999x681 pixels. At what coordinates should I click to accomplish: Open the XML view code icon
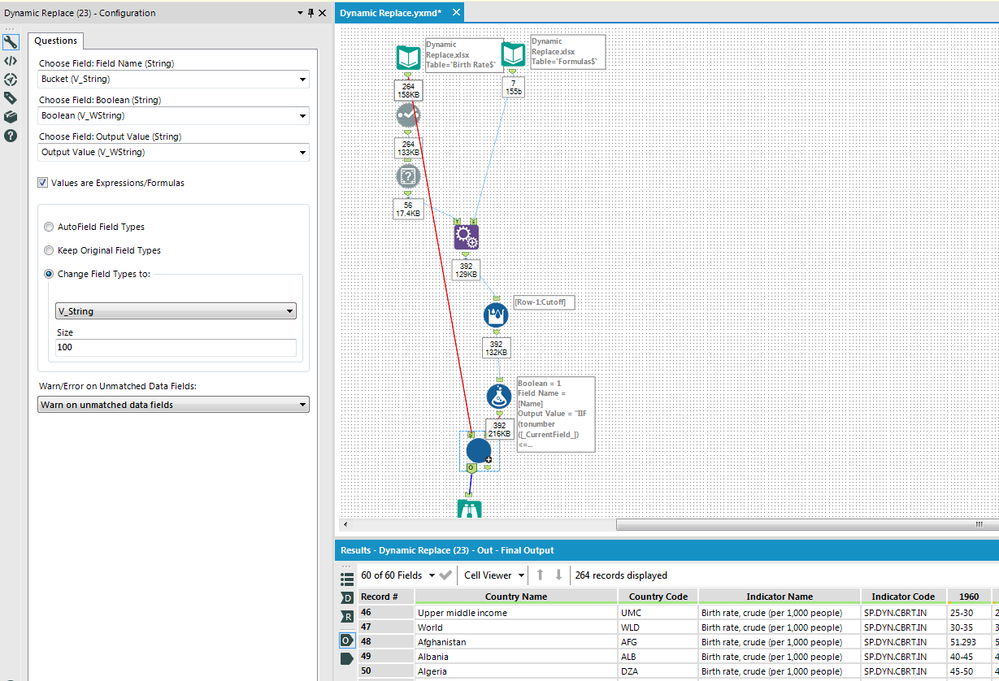tap(10, 61)
